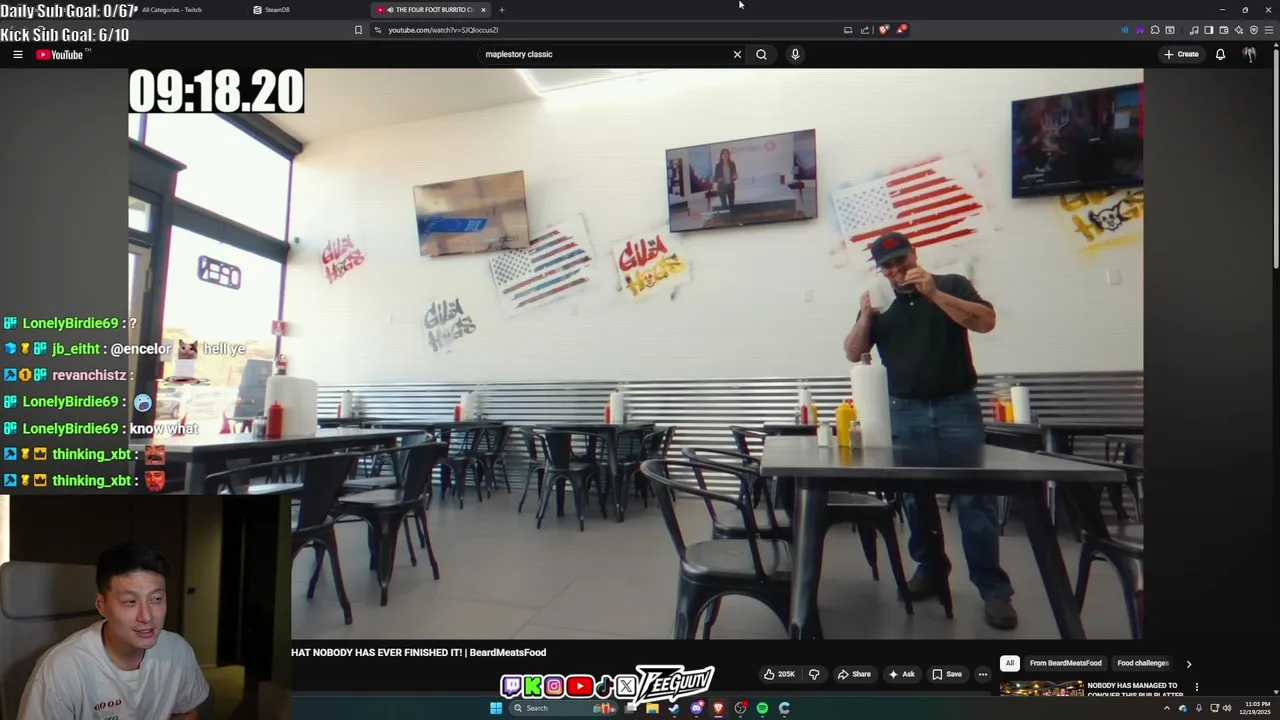Open the Brave Shields lion icon
This screenshot has height=720, width=1280.
(x=883, y=30)
